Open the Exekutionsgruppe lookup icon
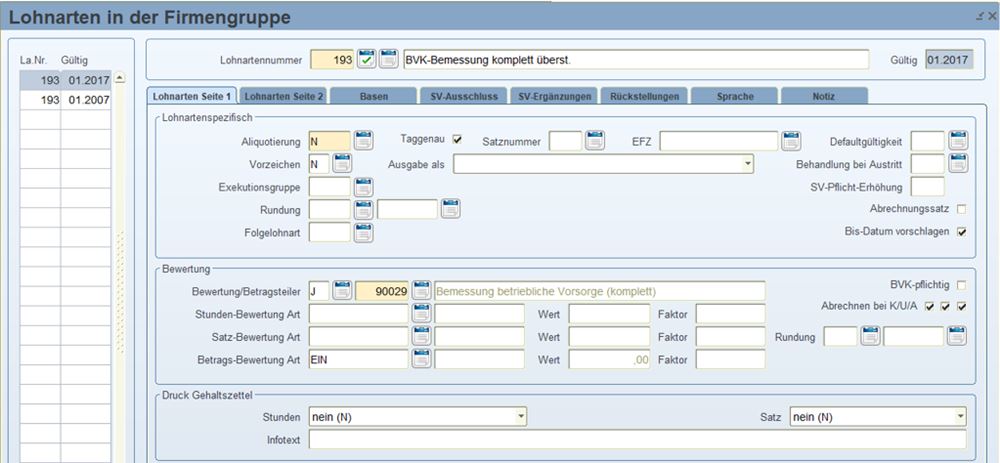 363,187
